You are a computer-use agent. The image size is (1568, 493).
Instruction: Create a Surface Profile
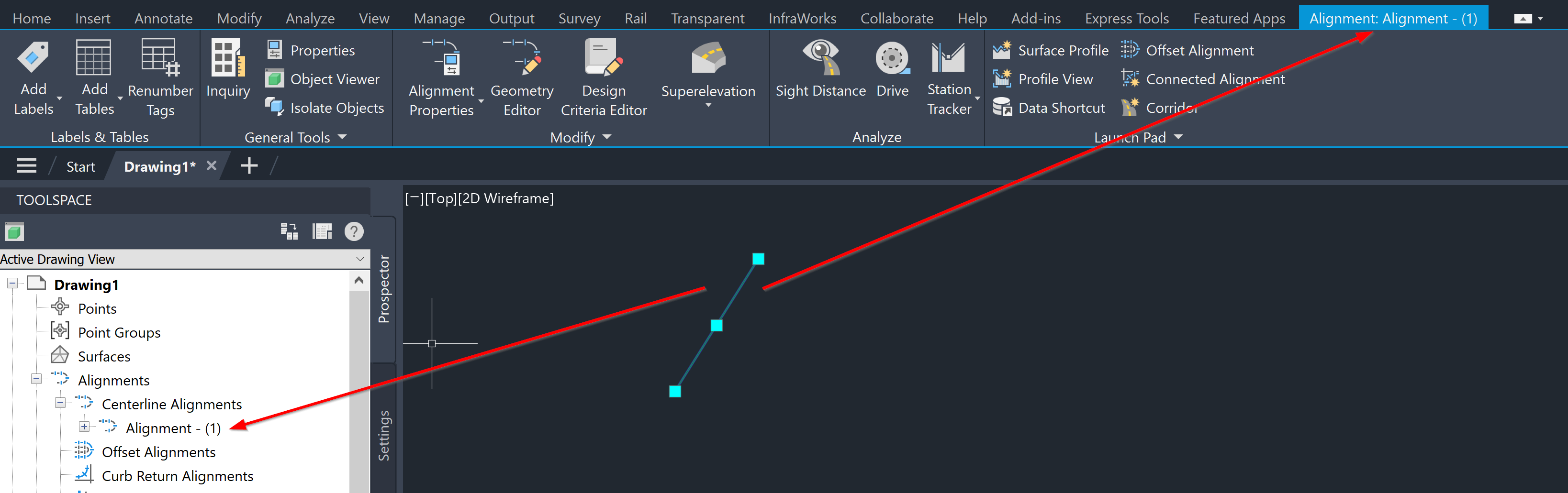[1051, 51]
